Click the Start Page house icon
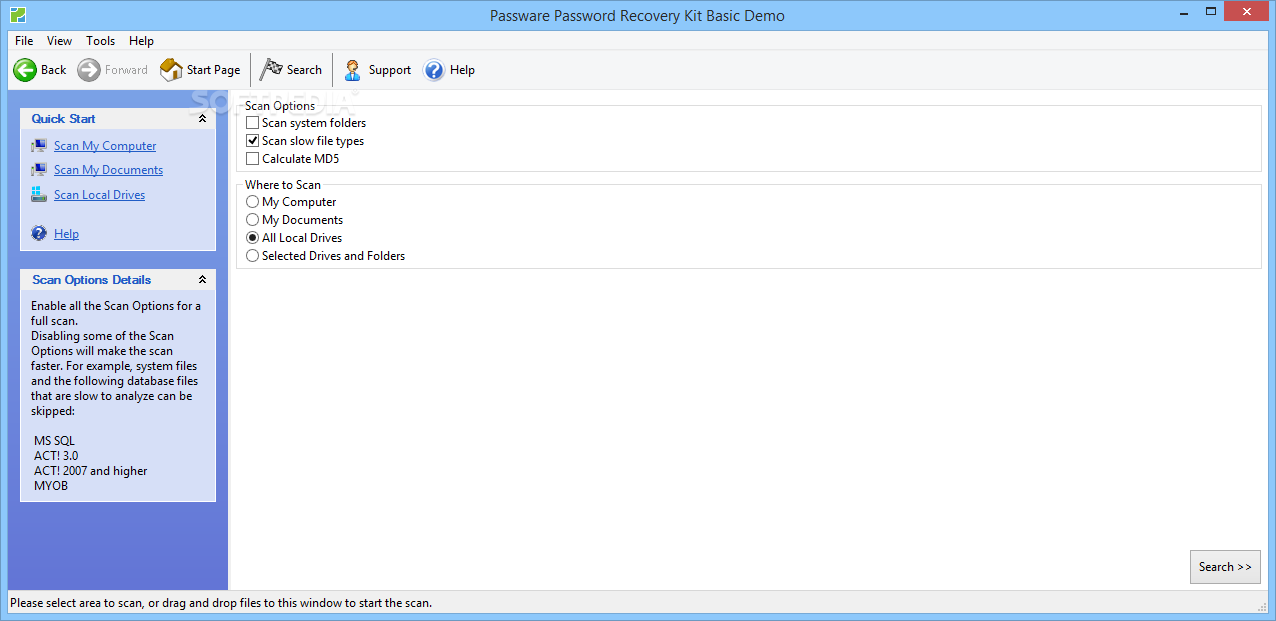This screenshot has height=621, width=1276. click(x=171, y=70)
